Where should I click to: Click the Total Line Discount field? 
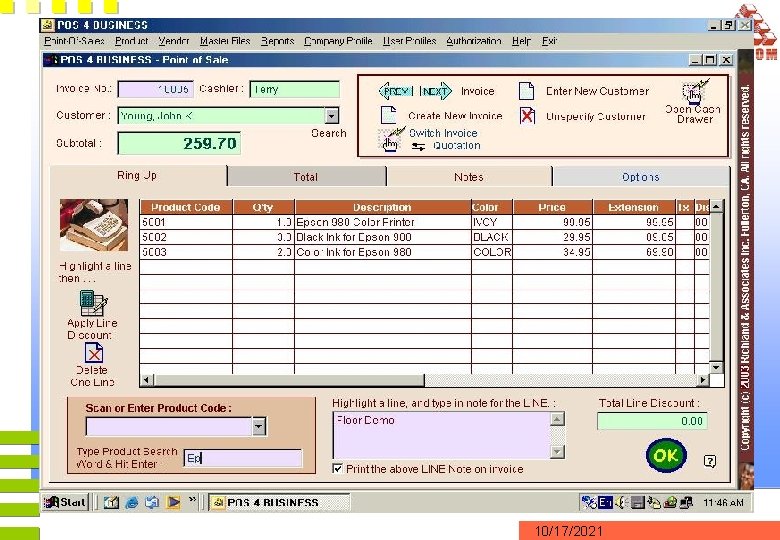coord(652,421)
